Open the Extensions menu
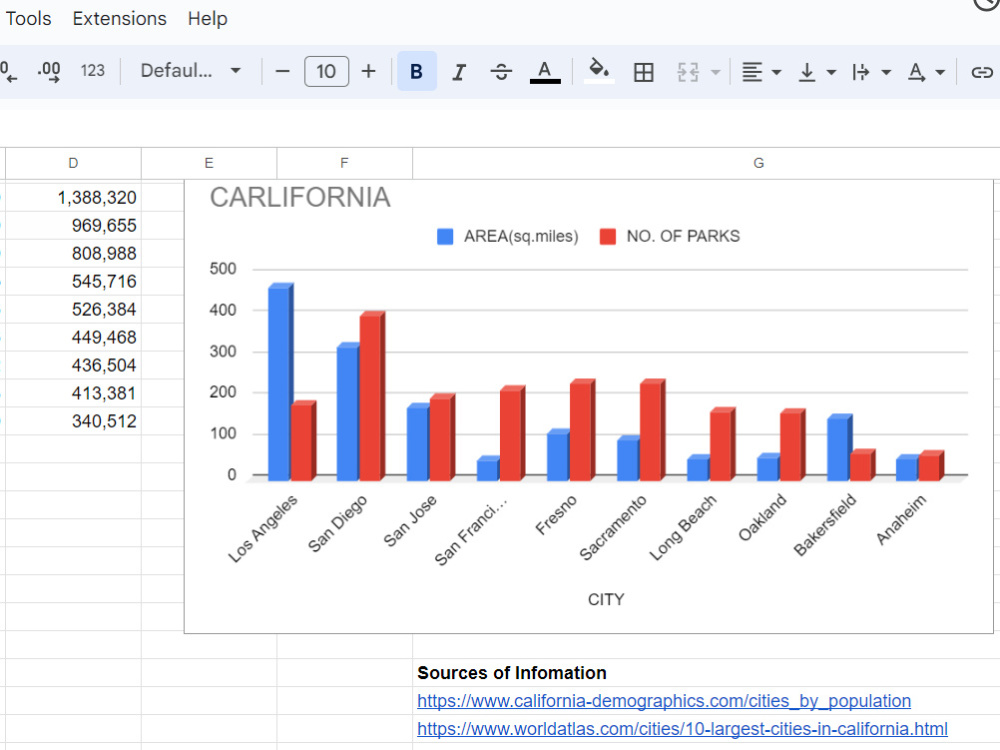This screenshot has height=750, width=1000. click(x=119, y=18)
